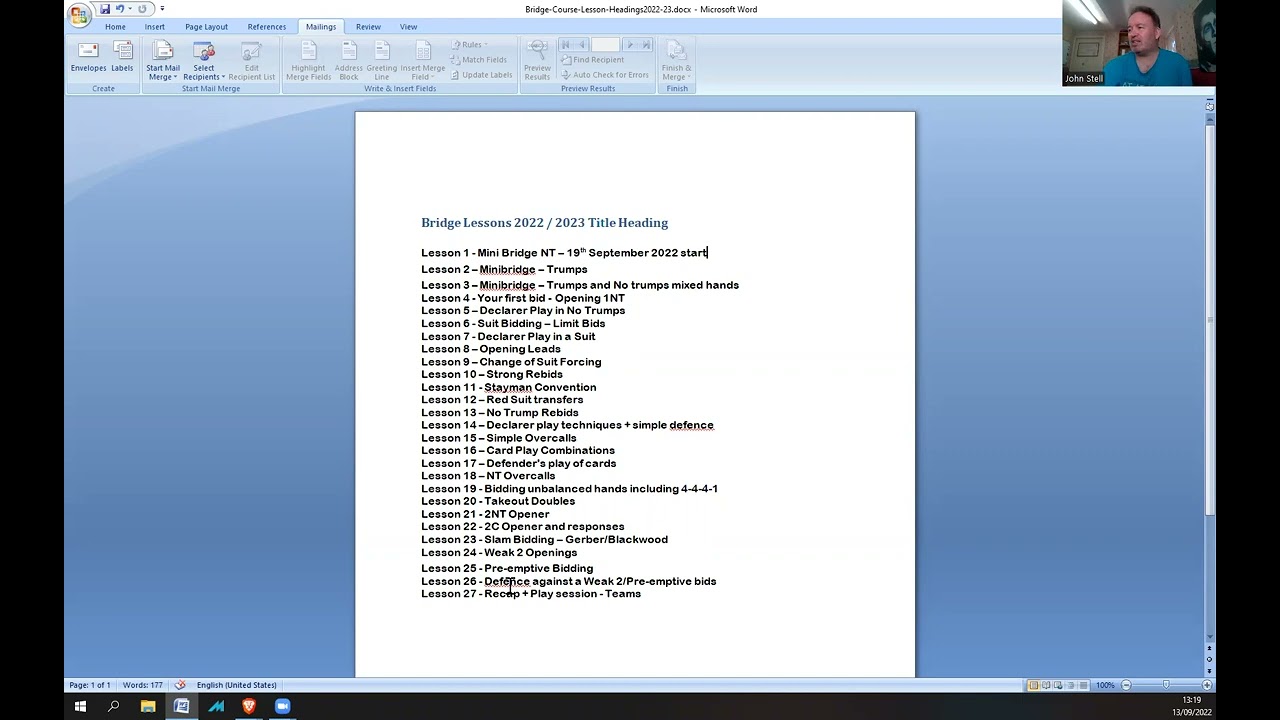
Task: Open the Insert Merge Field dropdown
Action: tap(422, 61)
